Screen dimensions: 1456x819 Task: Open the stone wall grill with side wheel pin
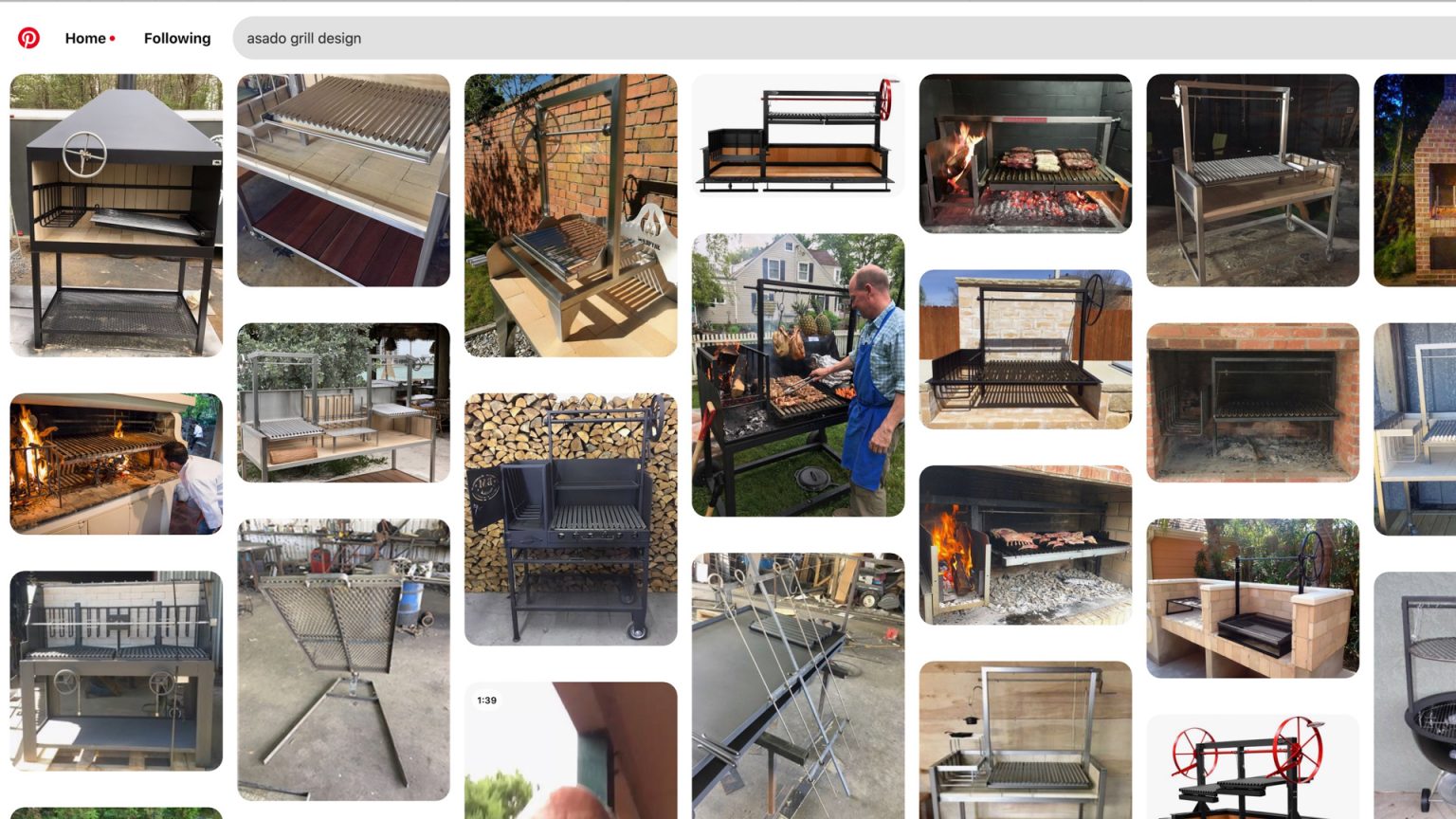pos(1026,349)
